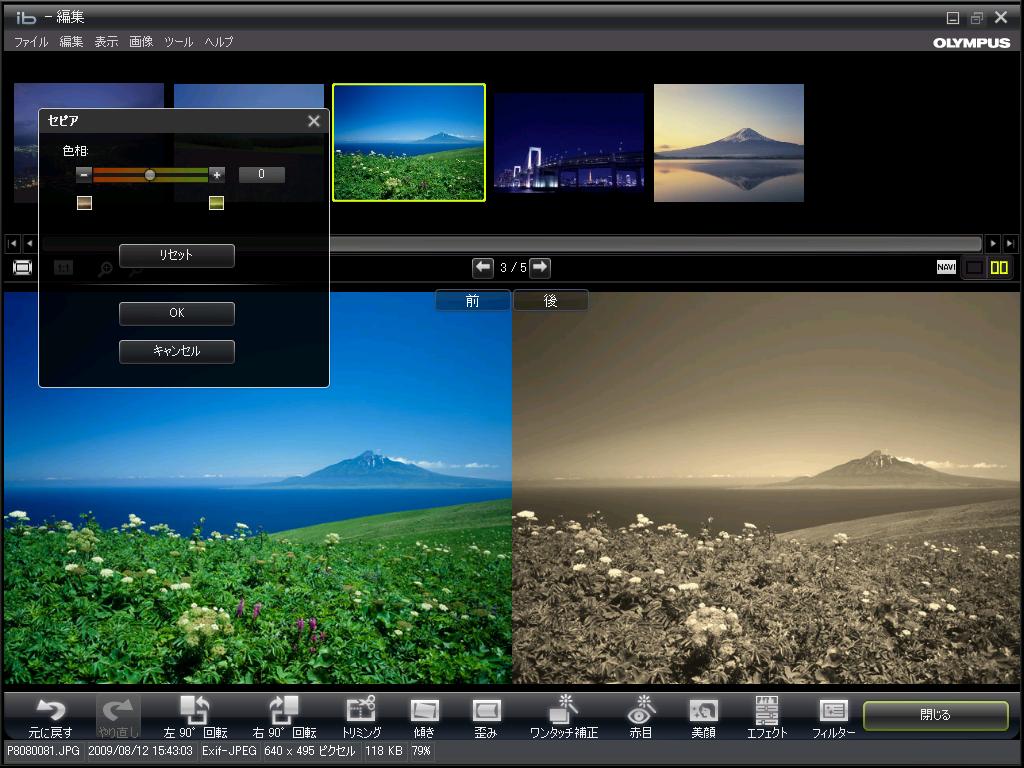This screenshot has width=1024, height=768.
Task: Select the reddish sepia tone swatch
Action: click(84, 203)
